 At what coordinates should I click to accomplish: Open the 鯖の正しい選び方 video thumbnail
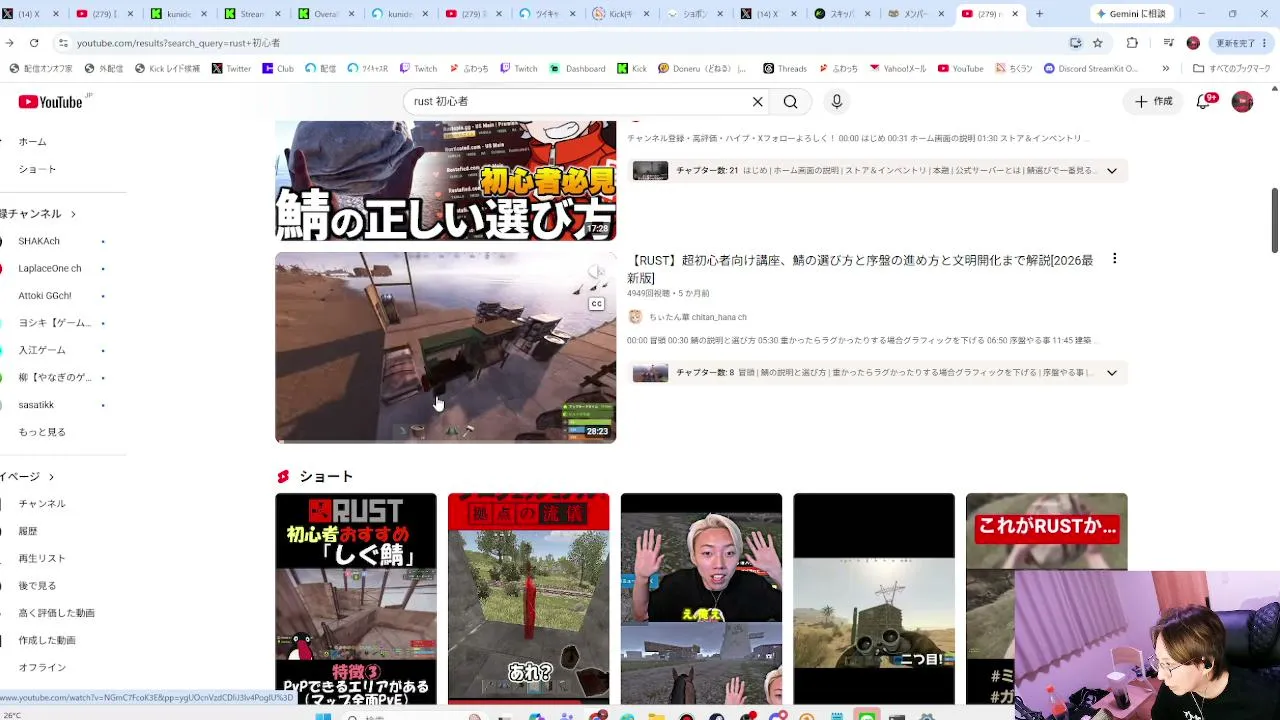(x=446, y=181)
